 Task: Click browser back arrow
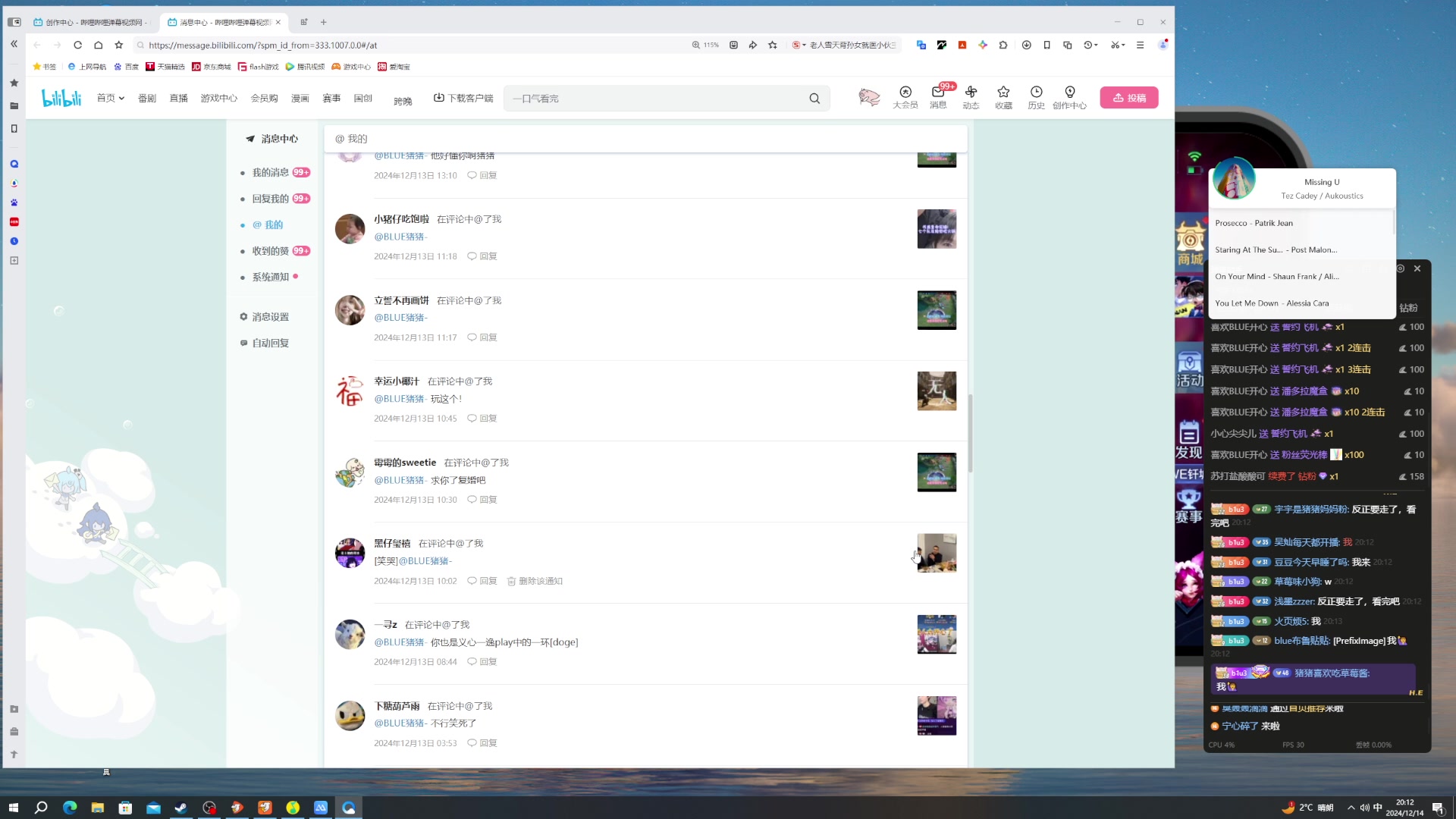coord(37,45)
